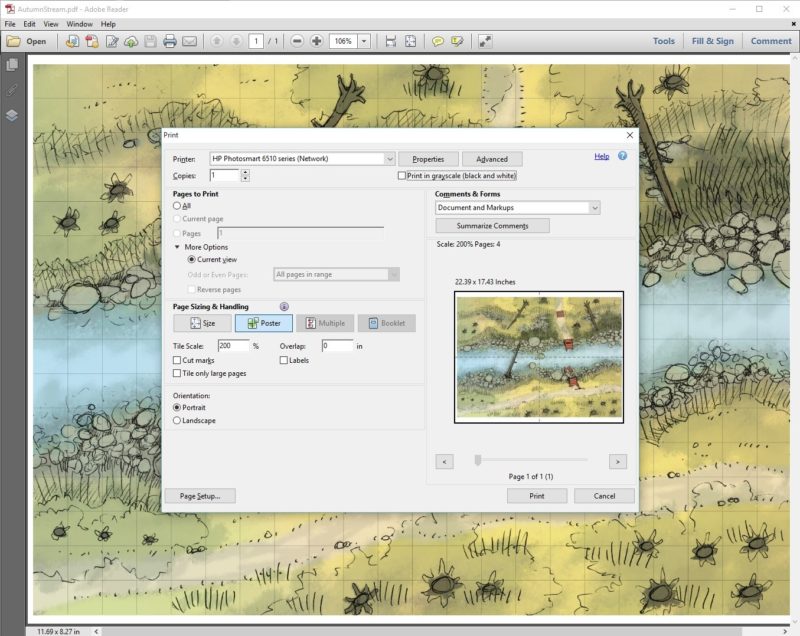Open the Fill & Sign pane
The width and height of the screenshot is (800, 636).
[x=713, y=41]
